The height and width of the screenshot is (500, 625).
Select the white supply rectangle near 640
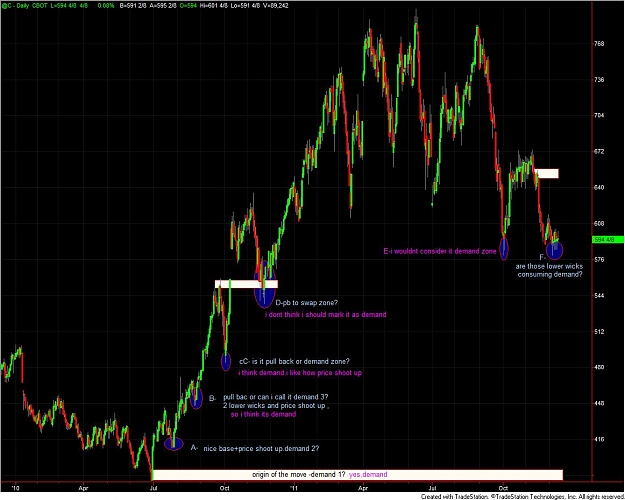(548, 173)
